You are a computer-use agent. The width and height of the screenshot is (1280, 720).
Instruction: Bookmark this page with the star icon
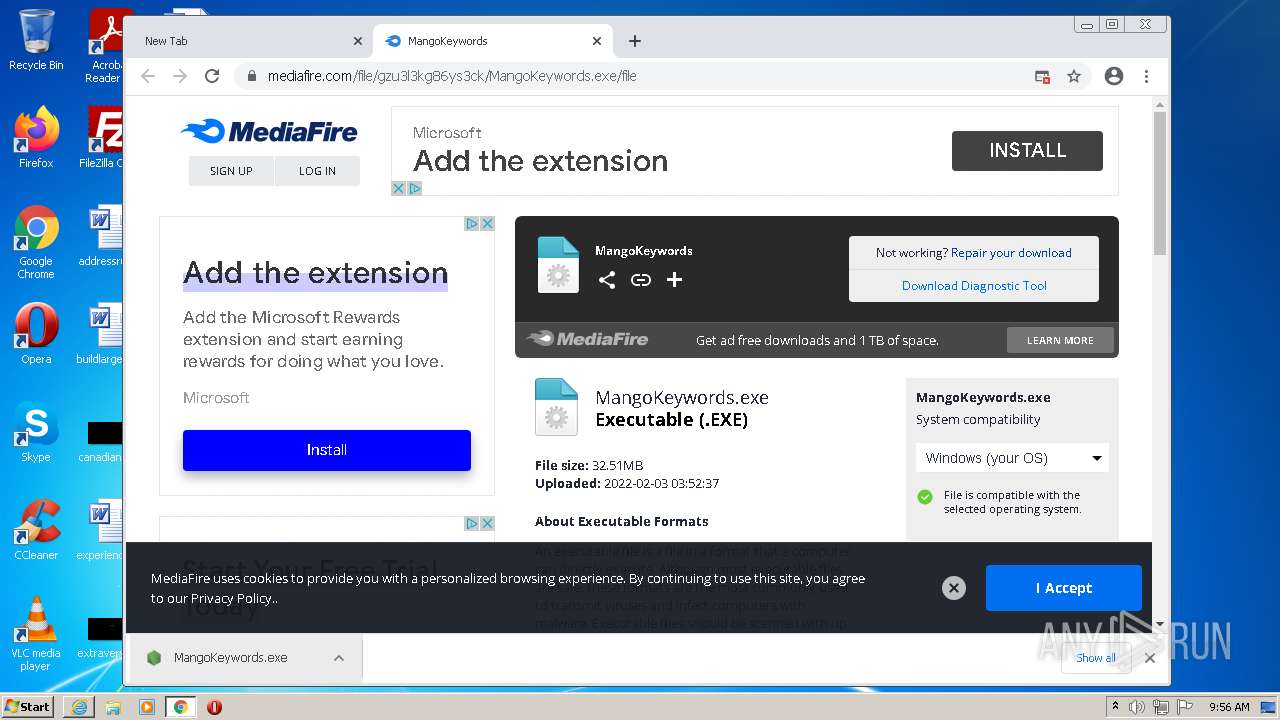1074,76
